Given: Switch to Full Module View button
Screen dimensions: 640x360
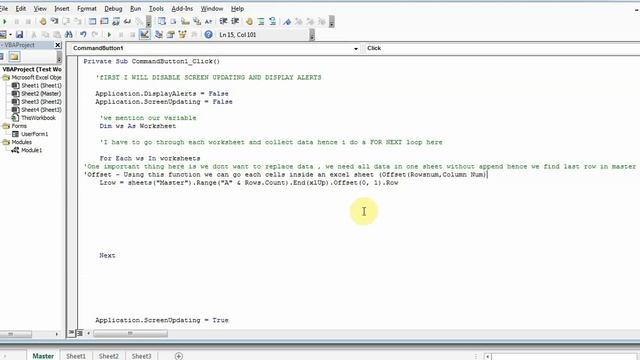Looking at the screenshot, I should [79, 333].
